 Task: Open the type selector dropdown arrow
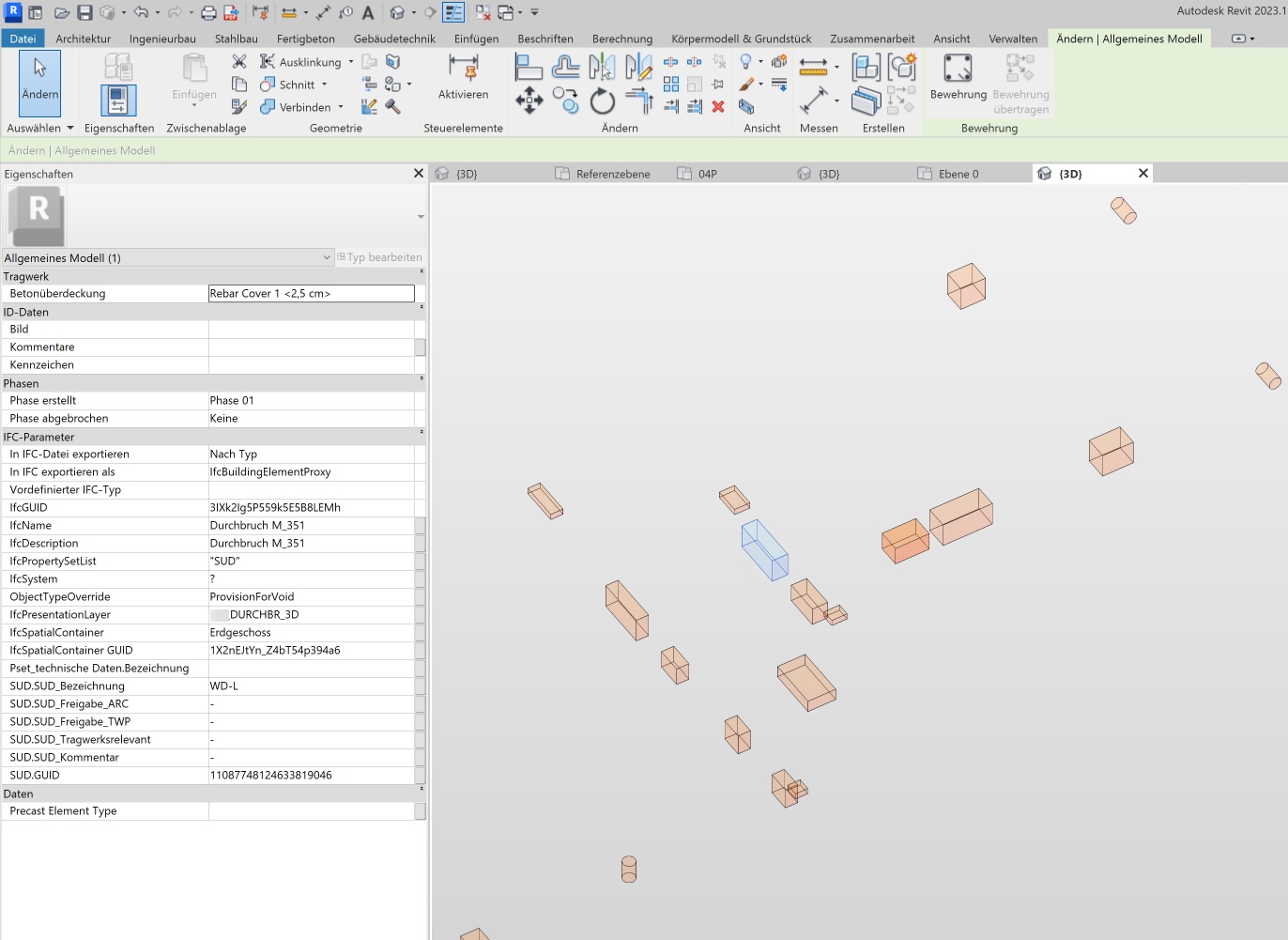(x=421, y=217)
